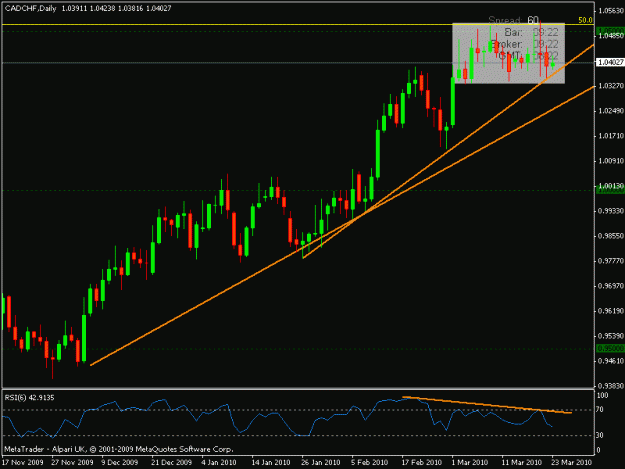Click the 0.96190 price axis label
Screen dimensions: 625x469
611,311
